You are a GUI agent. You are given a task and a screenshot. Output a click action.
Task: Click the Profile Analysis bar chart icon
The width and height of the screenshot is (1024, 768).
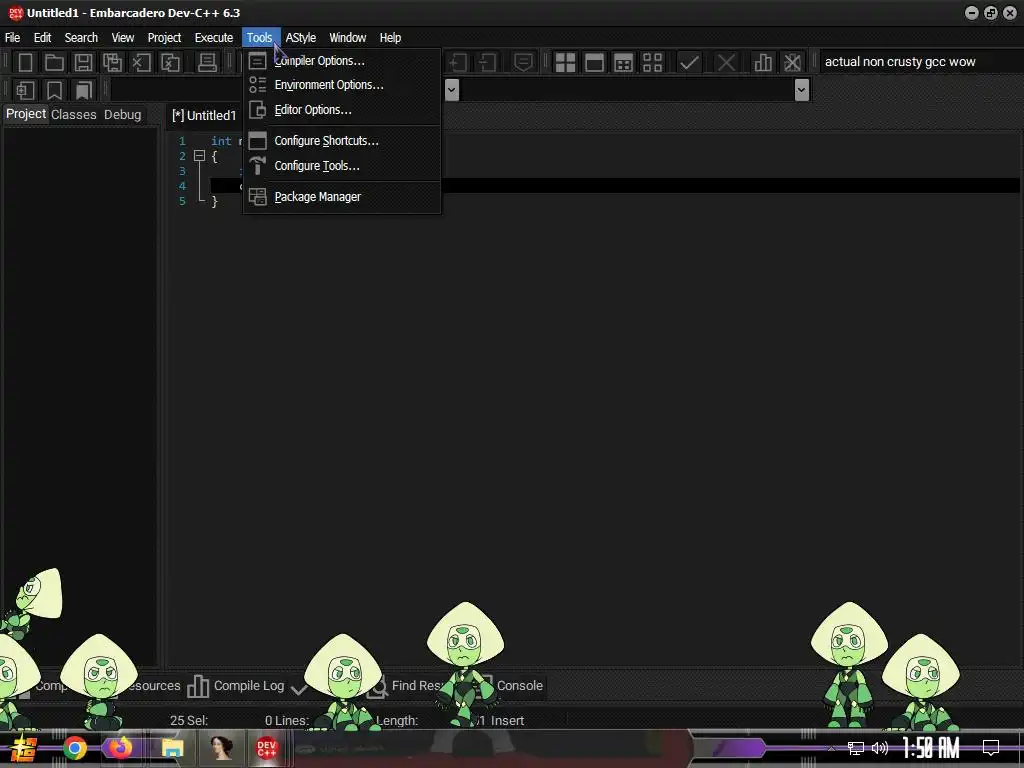click(763, 63)
